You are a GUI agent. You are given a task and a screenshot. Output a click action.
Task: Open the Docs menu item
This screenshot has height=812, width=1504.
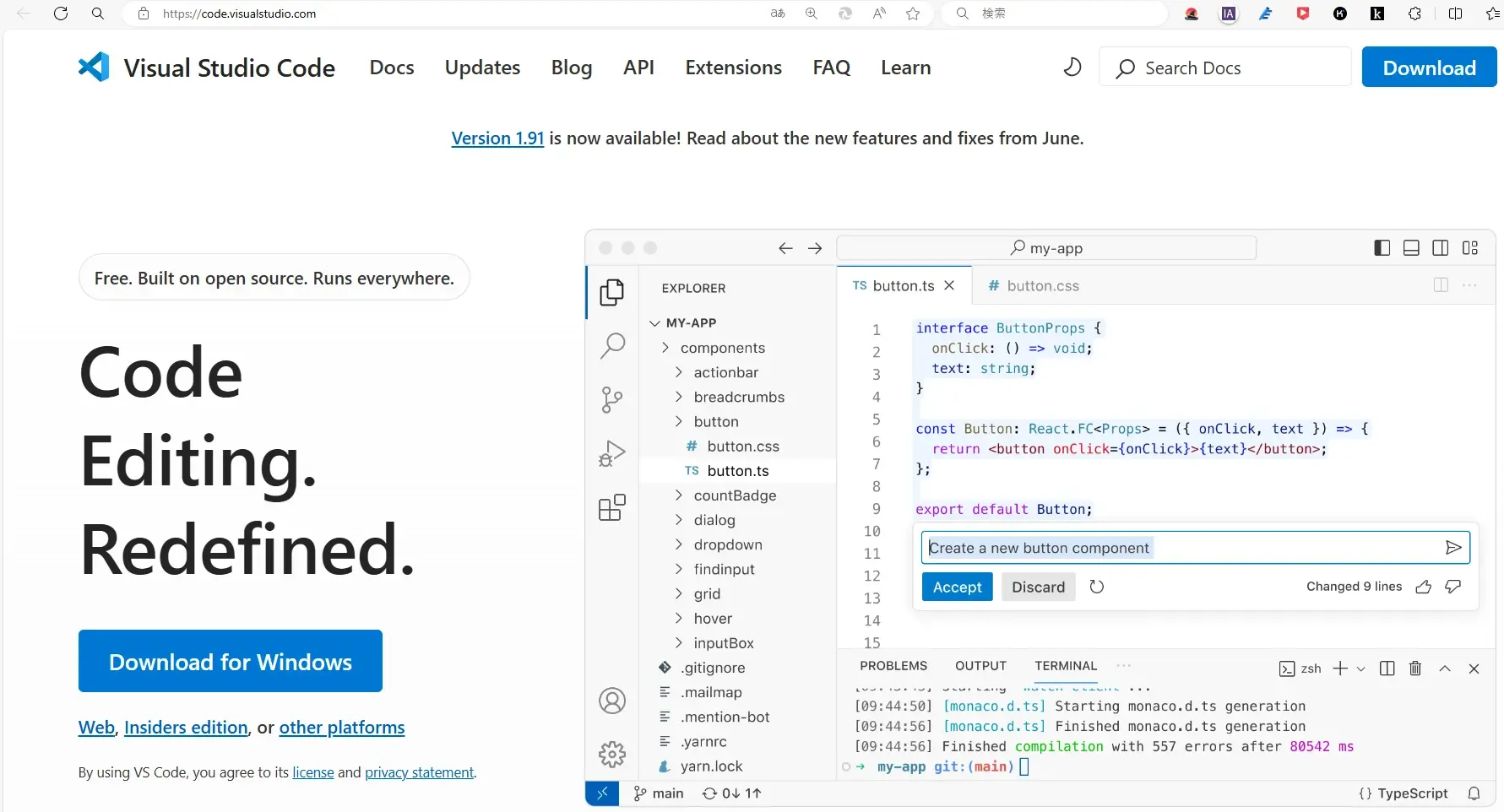click(392, 68)
